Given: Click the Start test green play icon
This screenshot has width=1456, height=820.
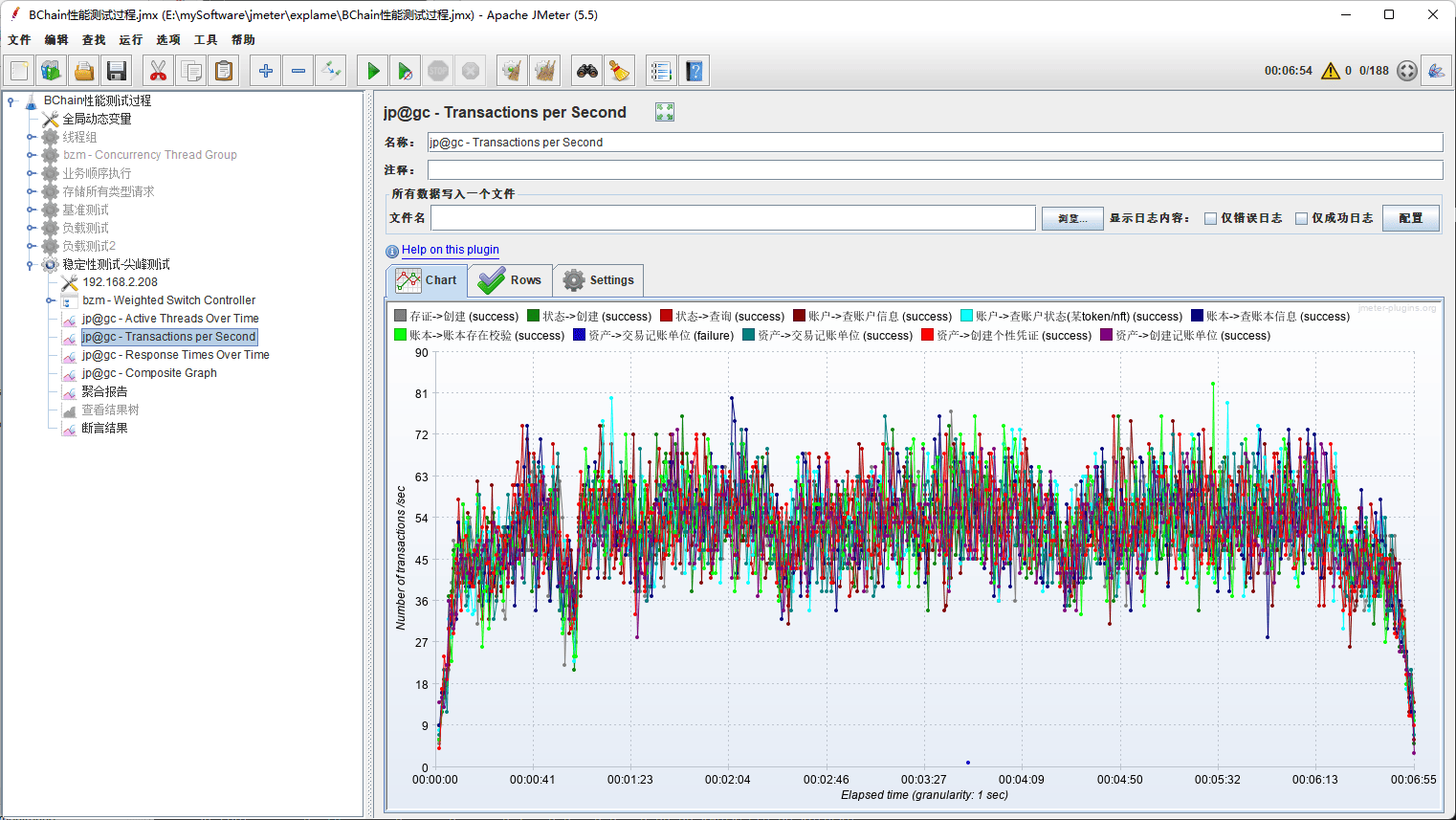Looking at the screenshot, I should point(373,71).
